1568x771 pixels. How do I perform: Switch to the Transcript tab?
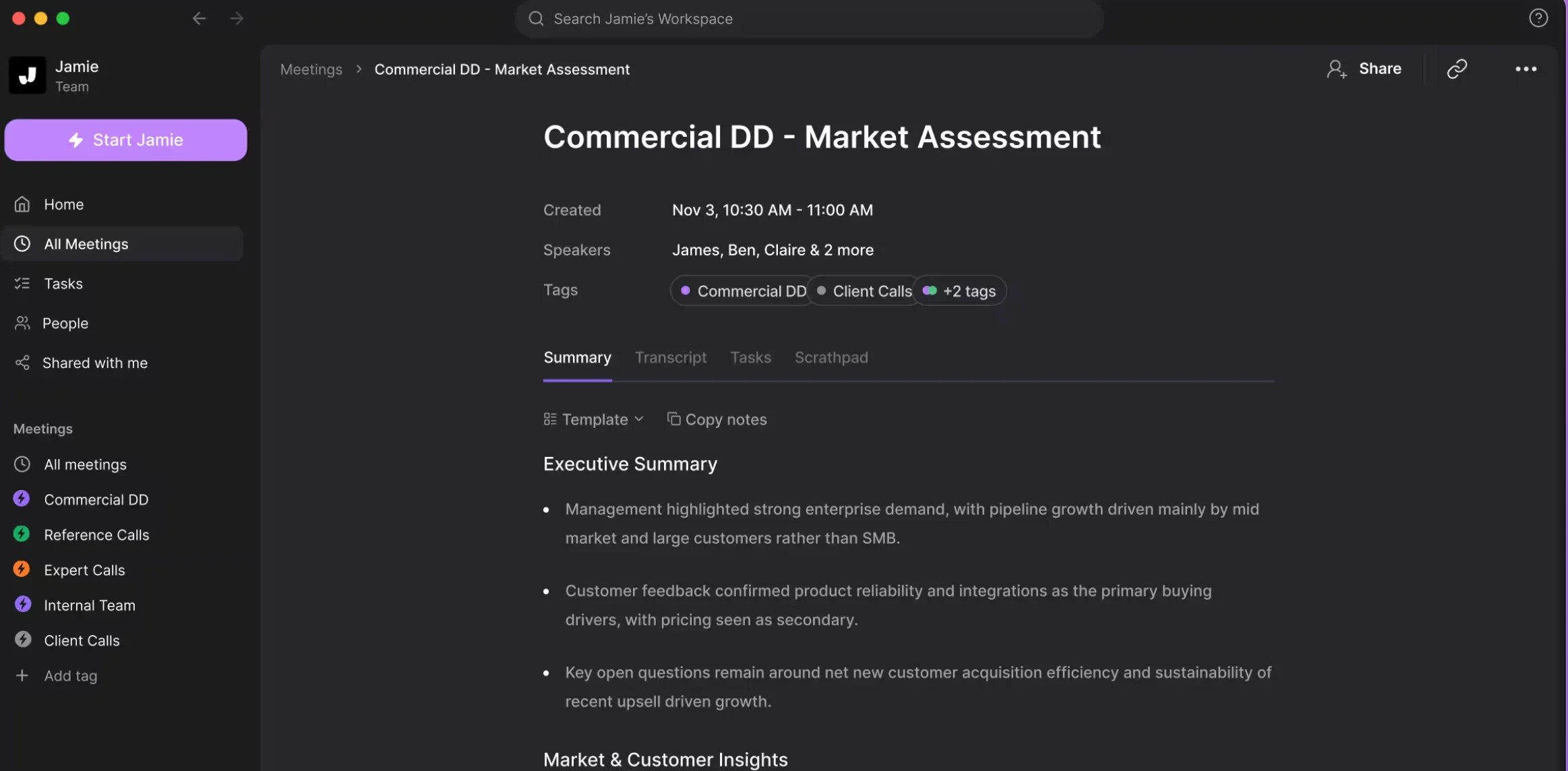670,358
